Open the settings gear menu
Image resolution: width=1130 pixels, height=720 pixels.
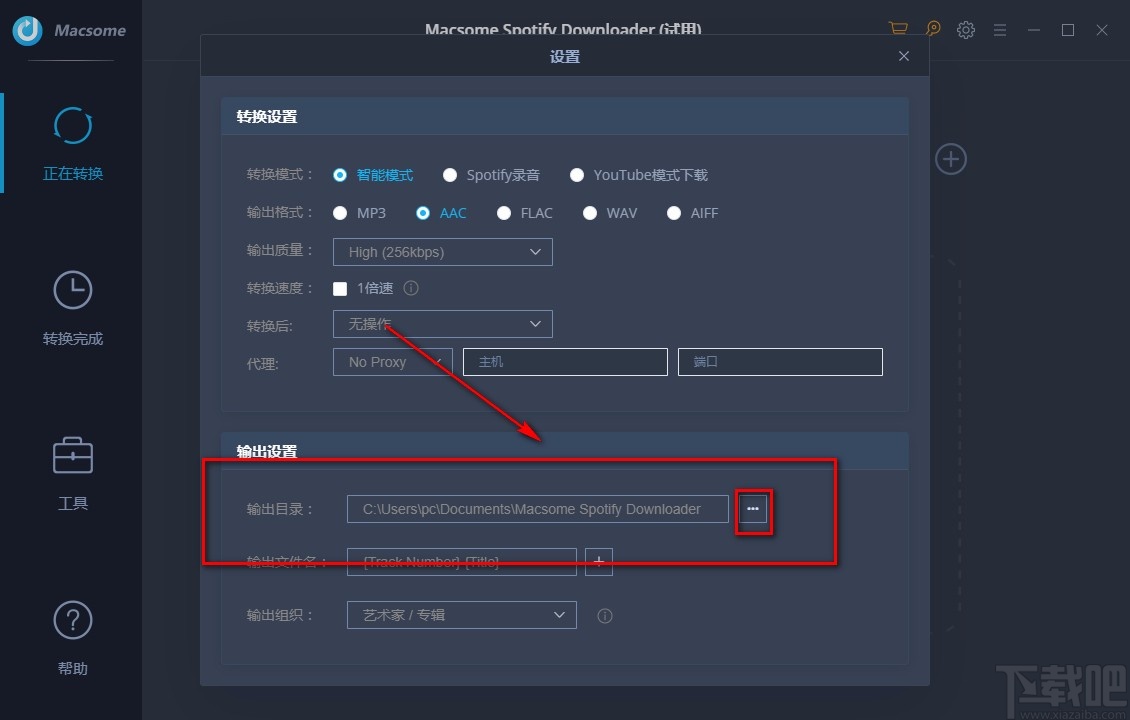click(x=965, y=30)
